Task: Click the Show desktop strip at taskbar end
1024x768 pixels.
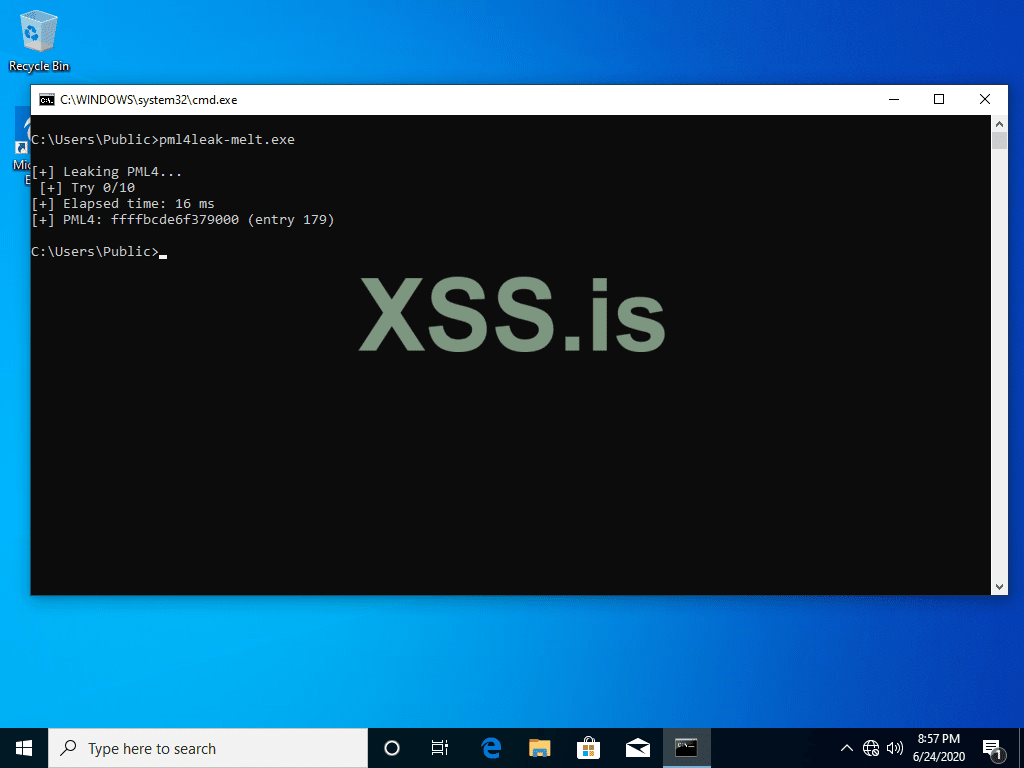Action: pyautogui.click(x=1021, y=748)
